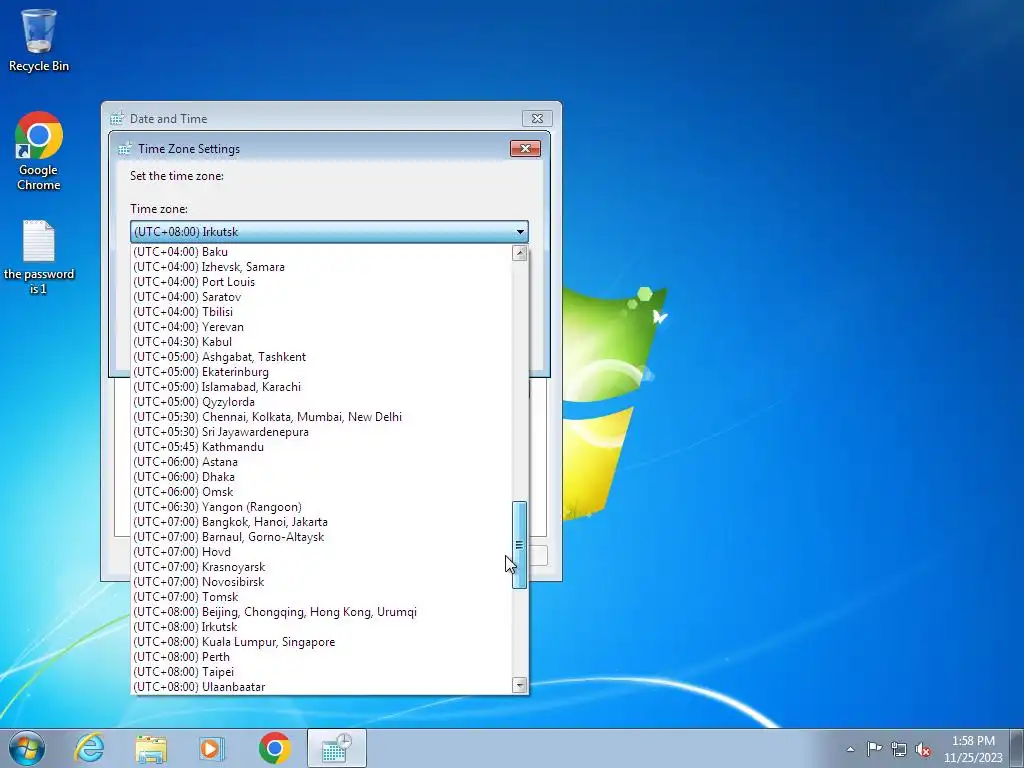Screen dimensions: 1024x768
Task: Select (UTC+06:30) Yangon (Rangoon)
Action: coord(321,507)
